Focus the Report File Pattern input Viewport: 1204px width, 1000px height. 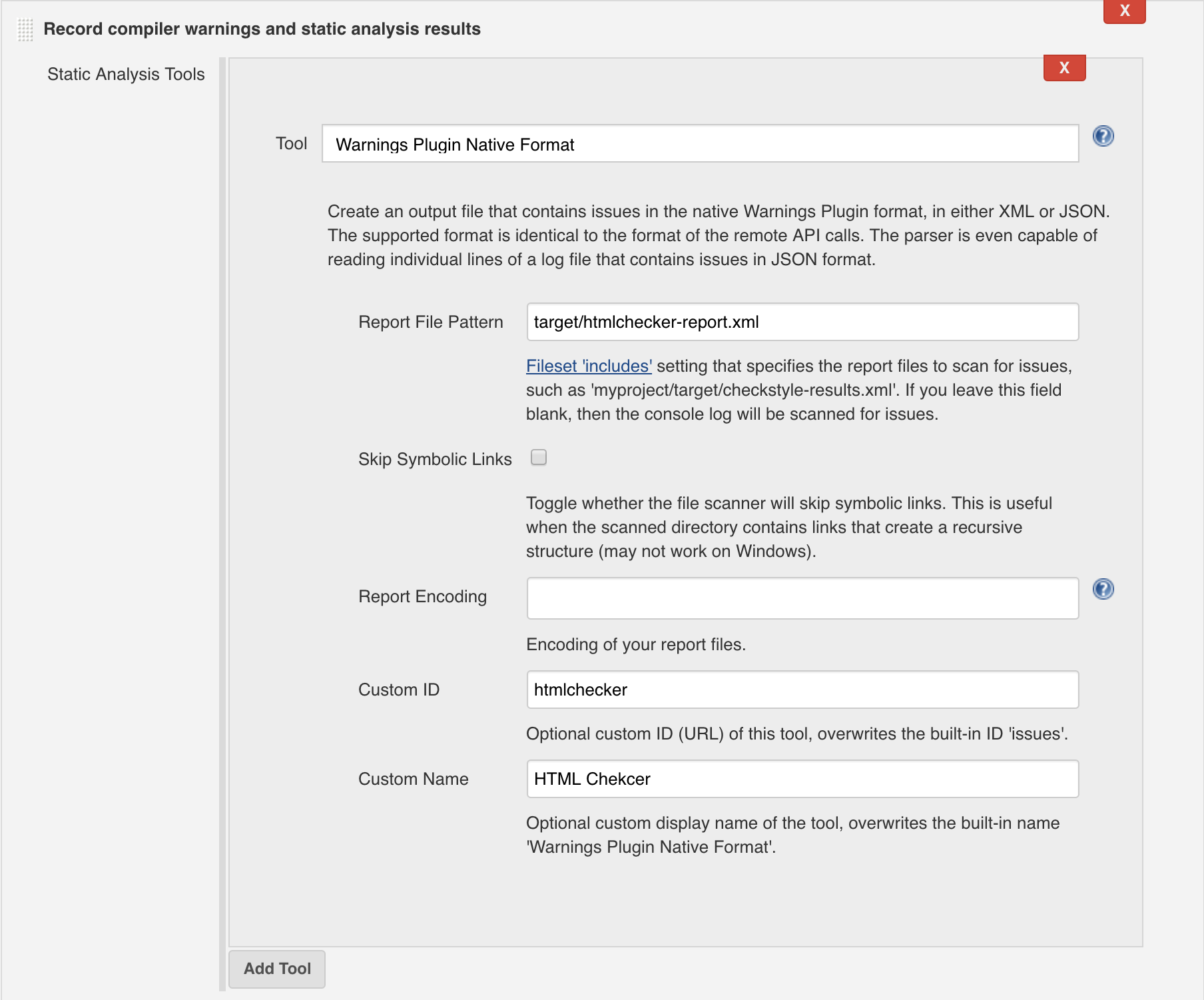click(x=802, y=322)
